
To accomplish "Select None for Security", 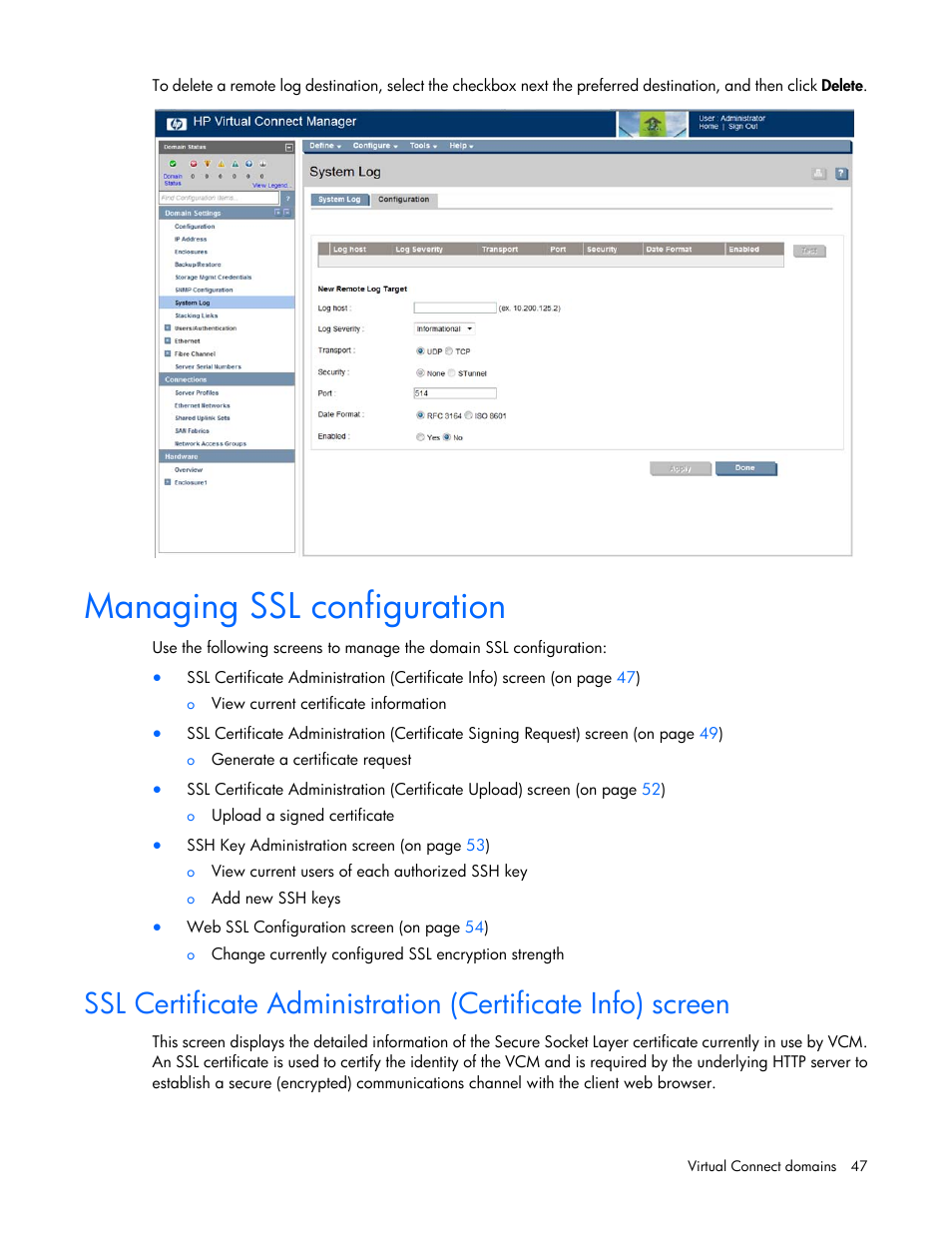I will tap(420, 373).
